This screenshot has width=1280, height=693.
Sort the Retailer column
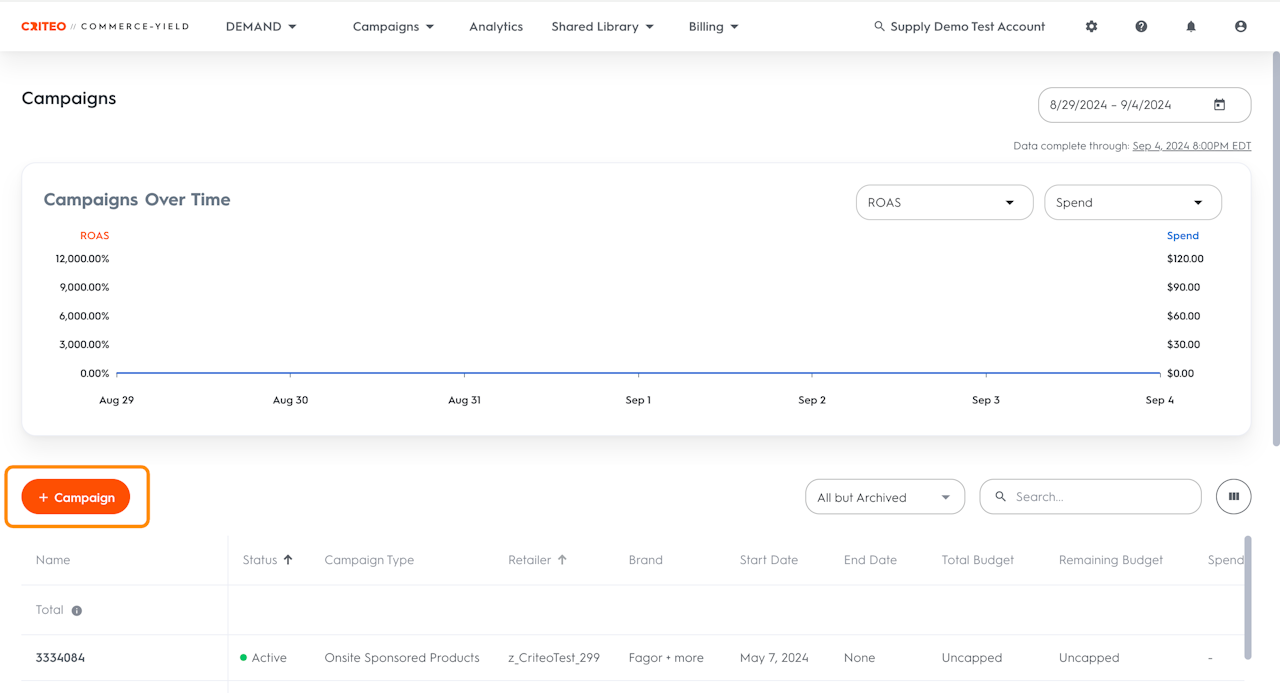[x=562, y=560]
